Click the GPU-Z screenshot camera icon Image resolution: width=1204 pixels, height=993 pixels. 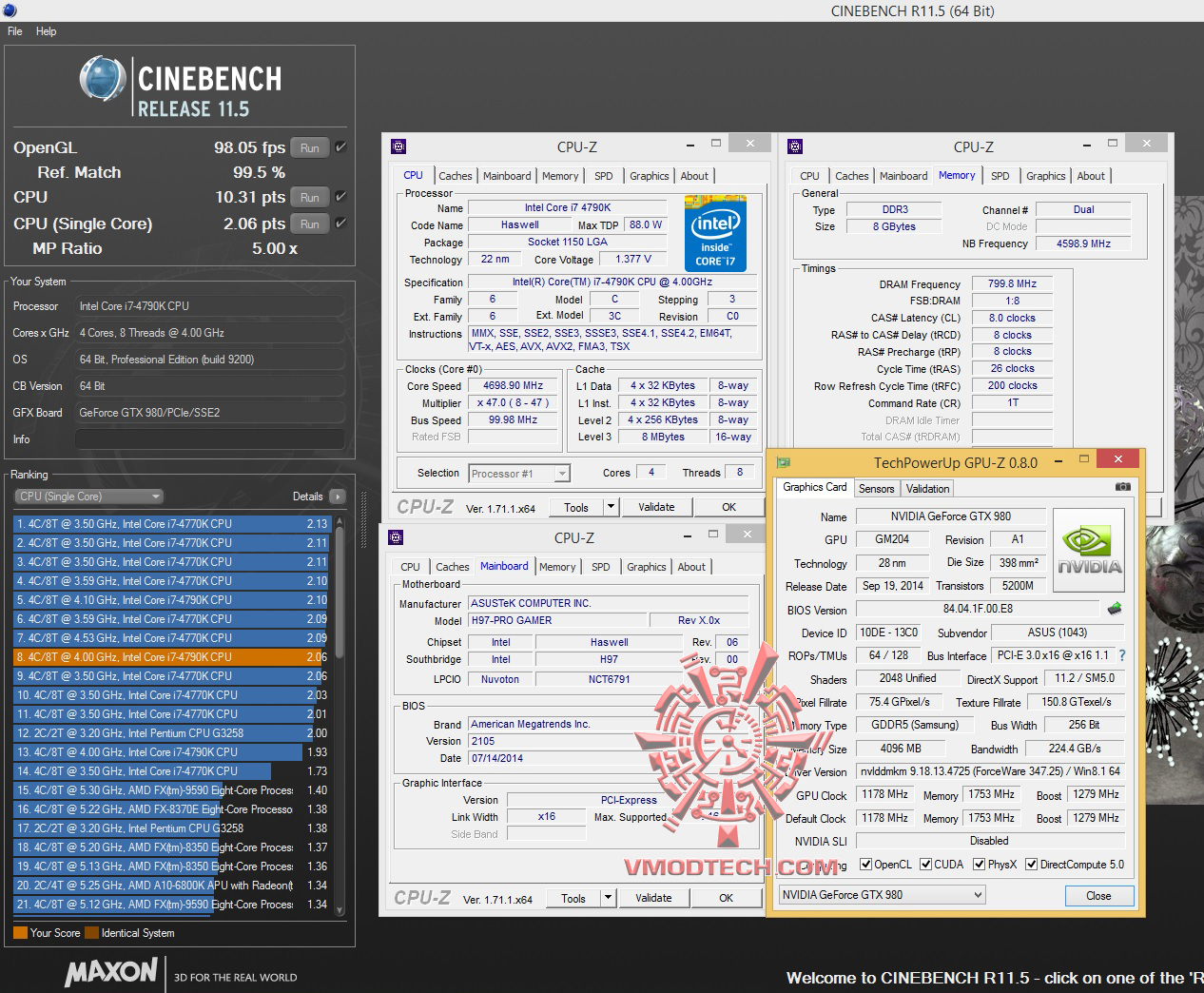point(1123,487)
